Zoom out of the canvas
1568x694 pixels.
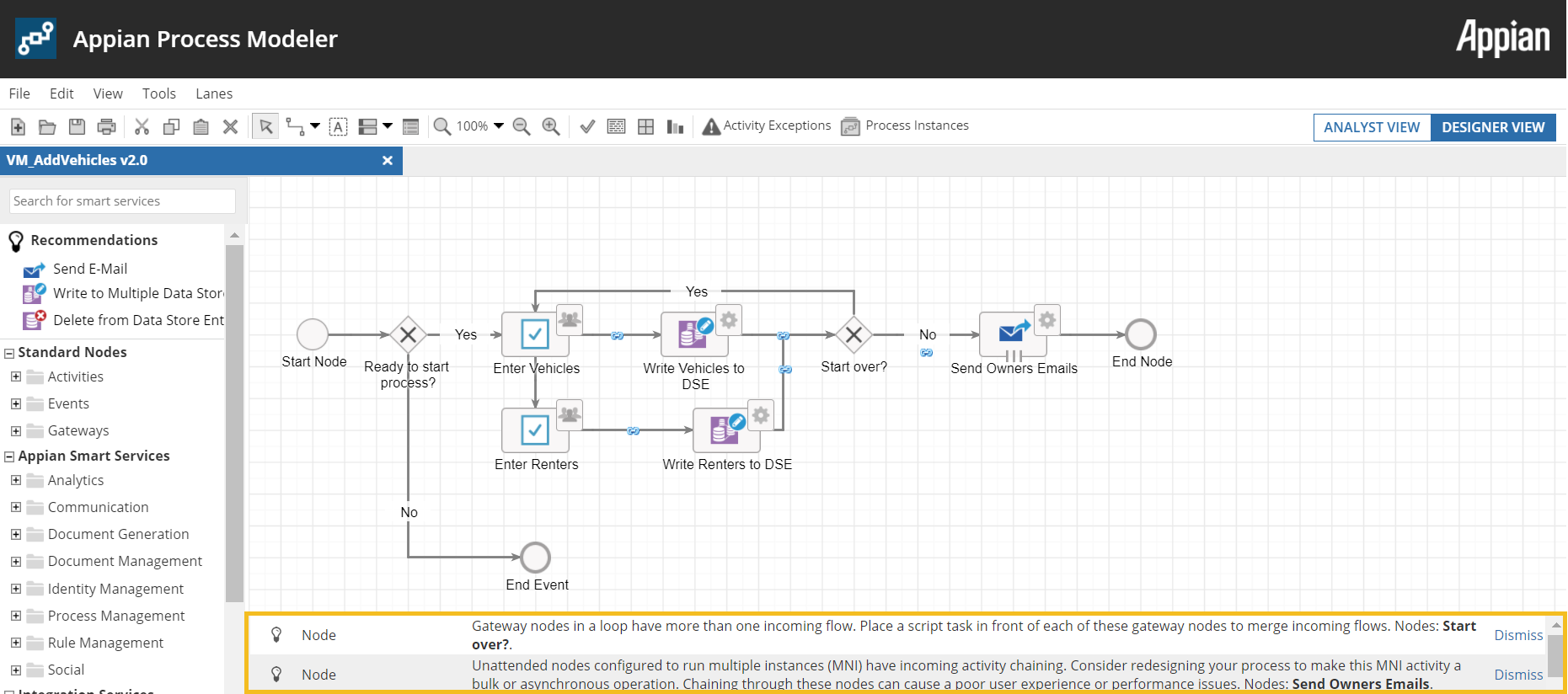522,126
